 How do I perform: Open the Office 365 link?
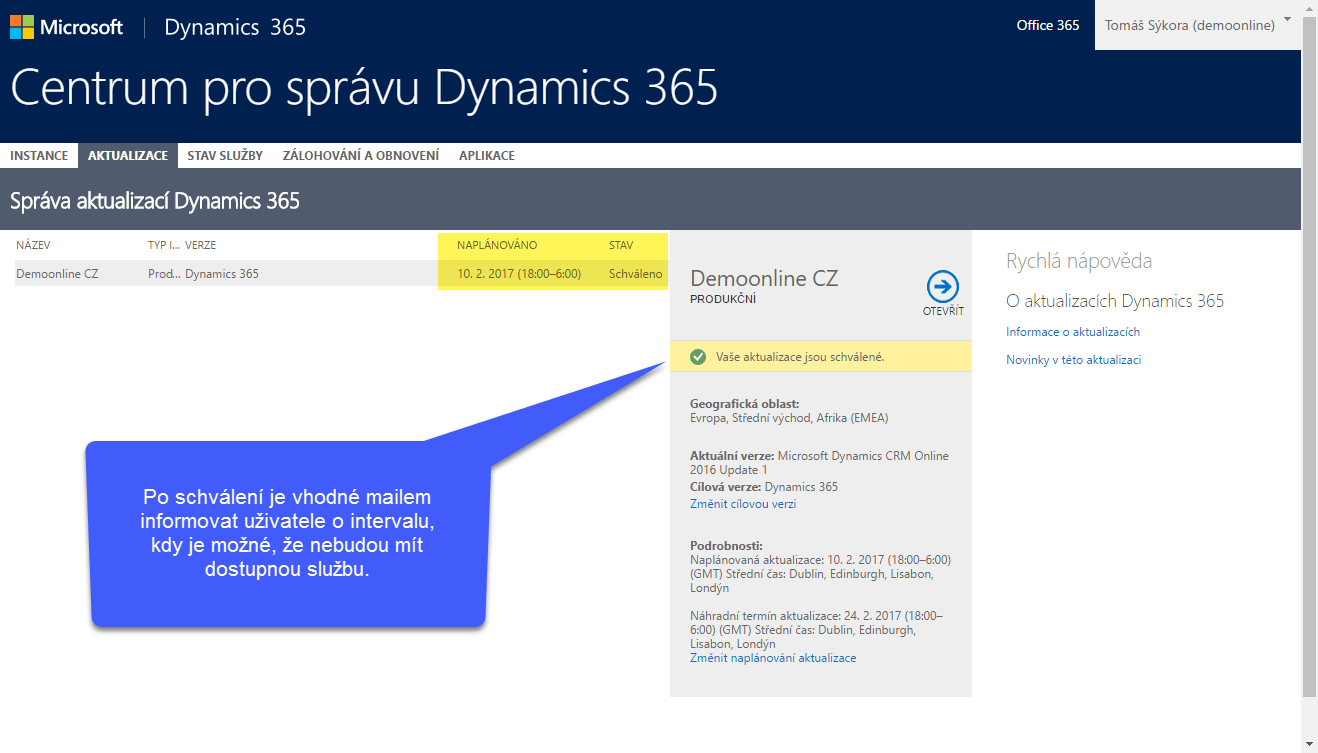(1048, 25)
